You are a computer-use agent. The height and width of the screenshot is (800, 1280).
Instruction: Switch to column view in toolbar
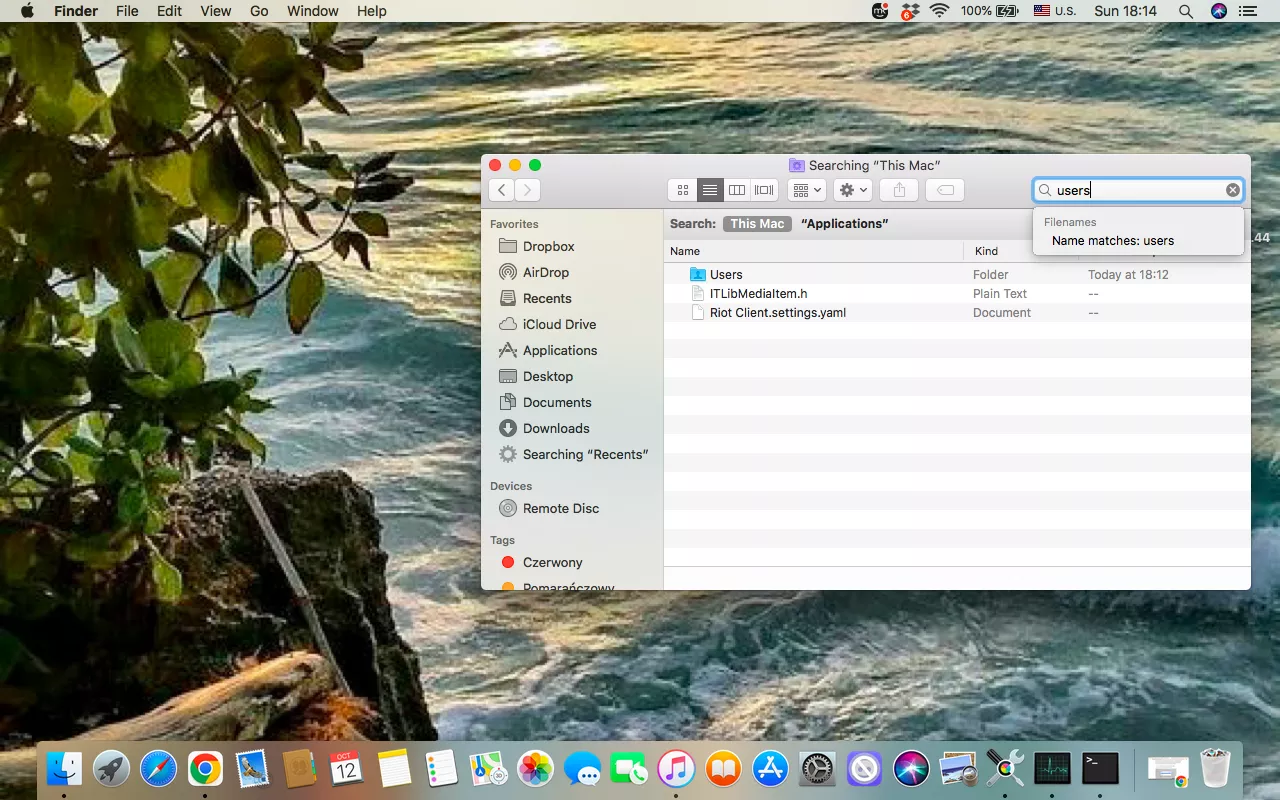[x=737, y=190]
